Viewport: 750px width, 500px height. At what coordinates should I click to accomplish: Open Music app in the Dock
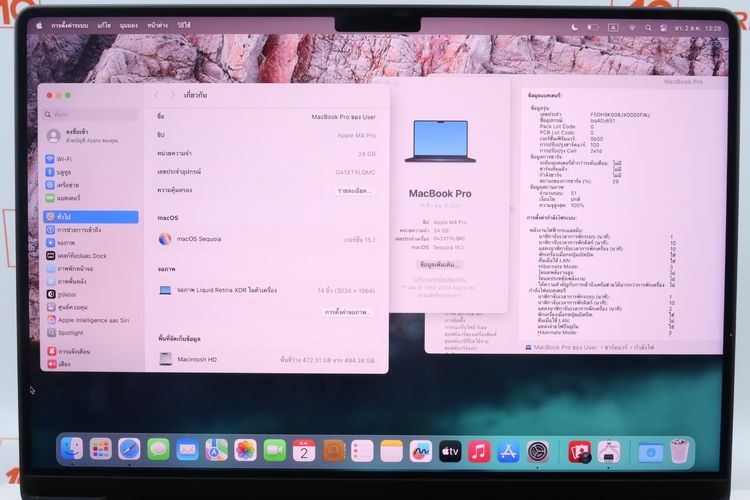point(479,451)
